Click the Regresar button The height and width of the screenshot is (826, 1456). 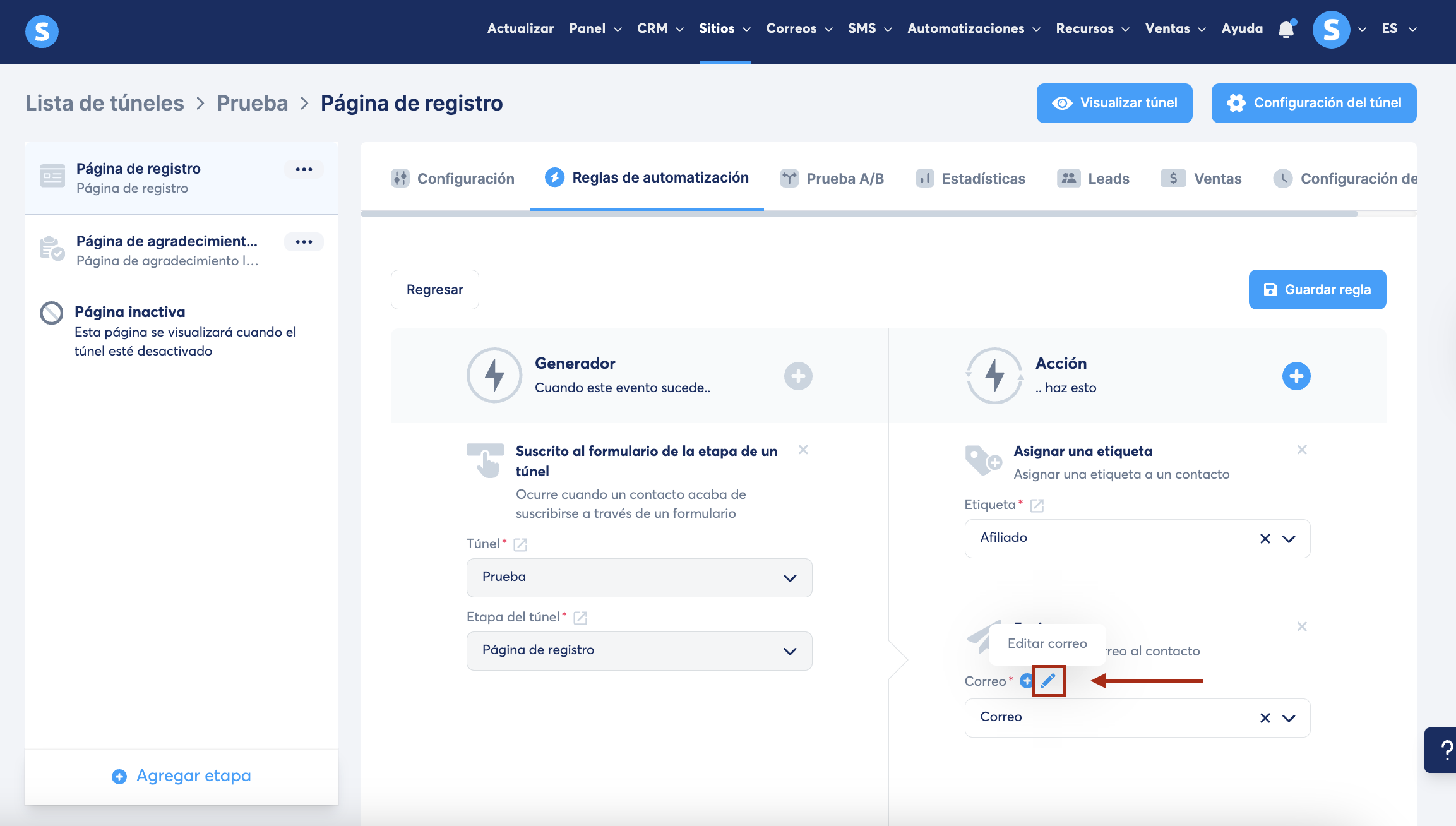434,290
